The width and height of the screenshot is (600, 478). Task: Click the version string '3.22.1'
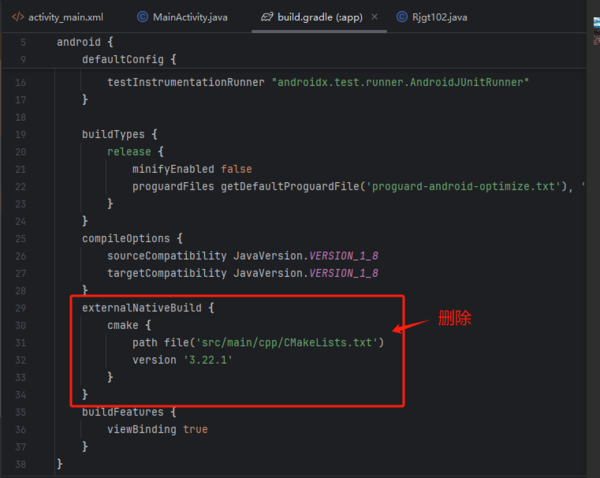[x=208, y=360]
